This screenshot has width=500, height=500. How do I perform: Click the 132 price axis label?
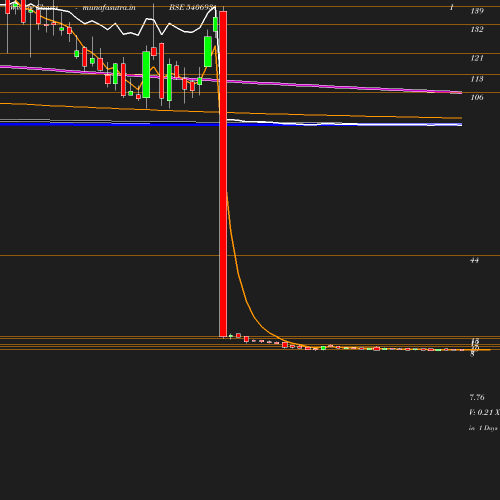click(x=477, y=29)
